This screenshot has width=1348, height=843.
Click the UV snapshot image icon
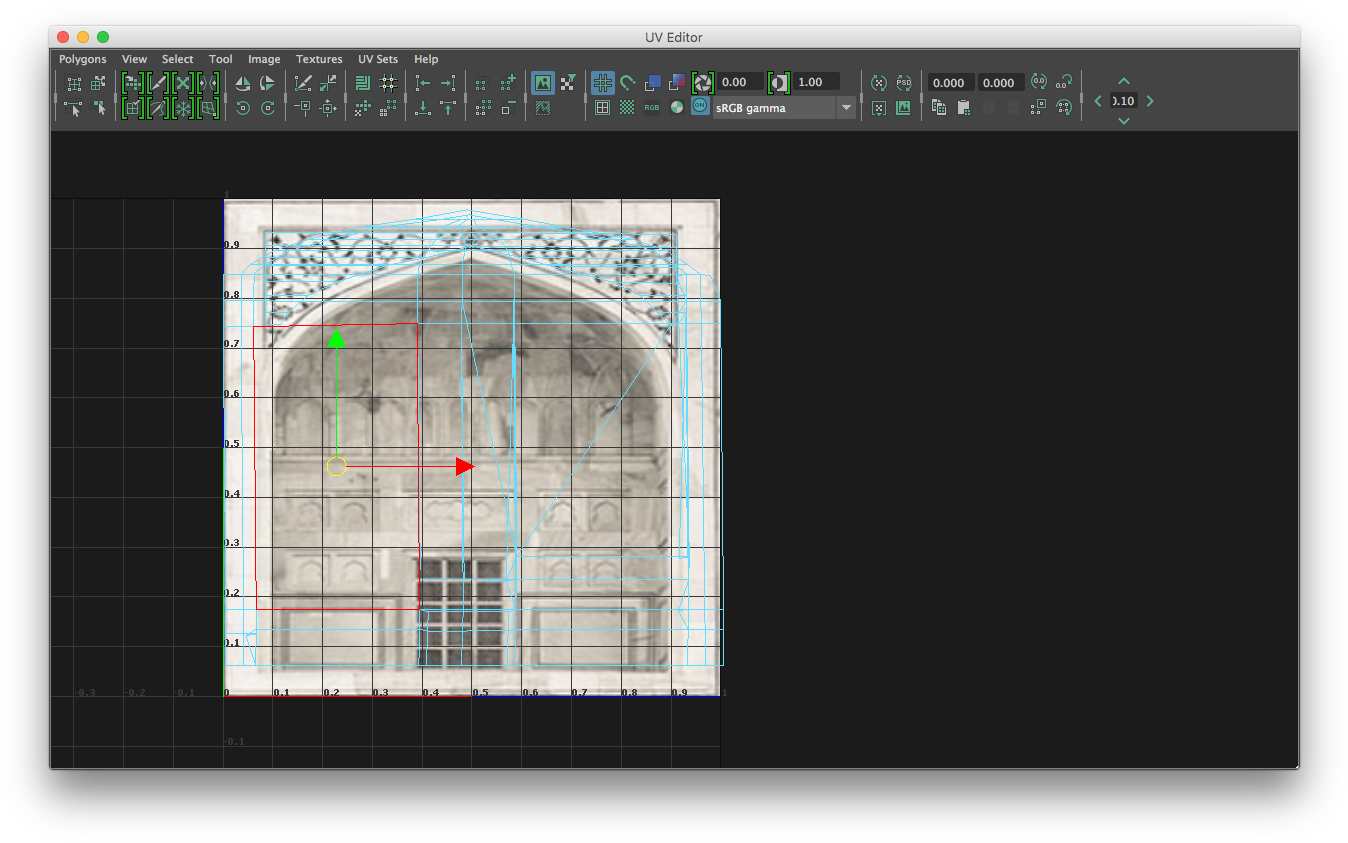[x=904, y=108]
